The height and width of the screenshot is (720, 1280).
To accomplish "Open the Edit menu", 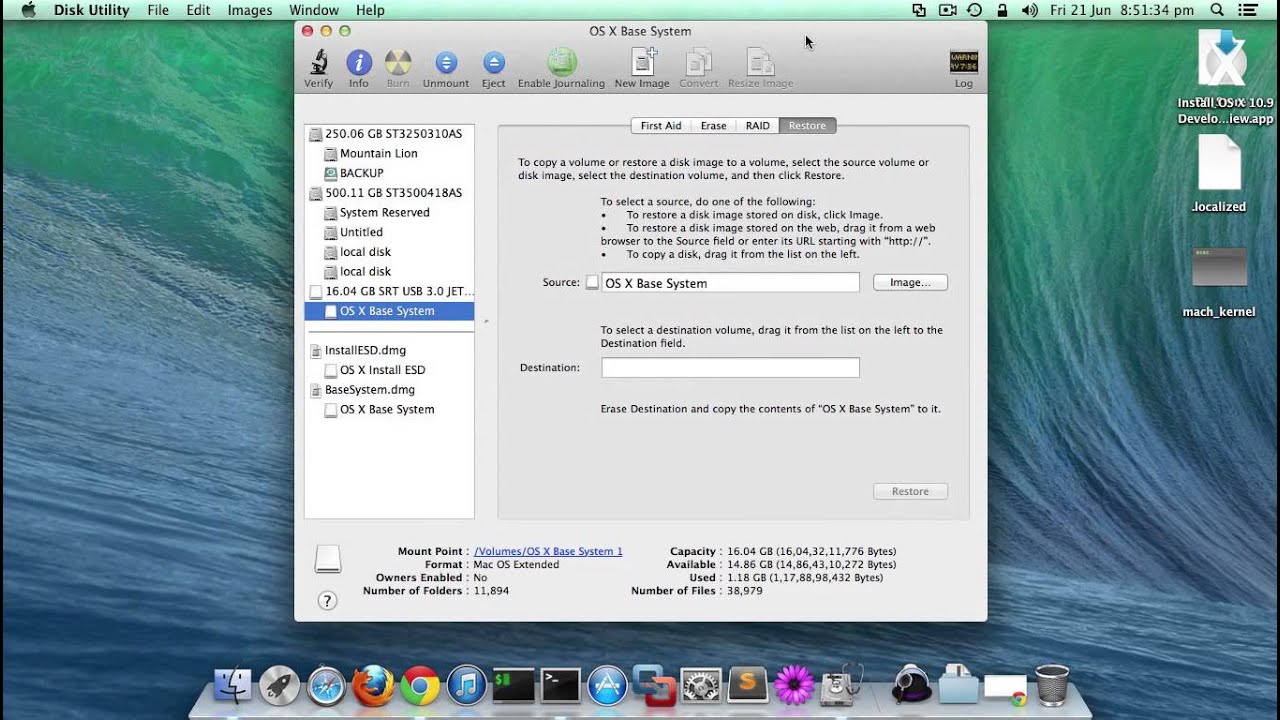I will [x=198, y=10].
